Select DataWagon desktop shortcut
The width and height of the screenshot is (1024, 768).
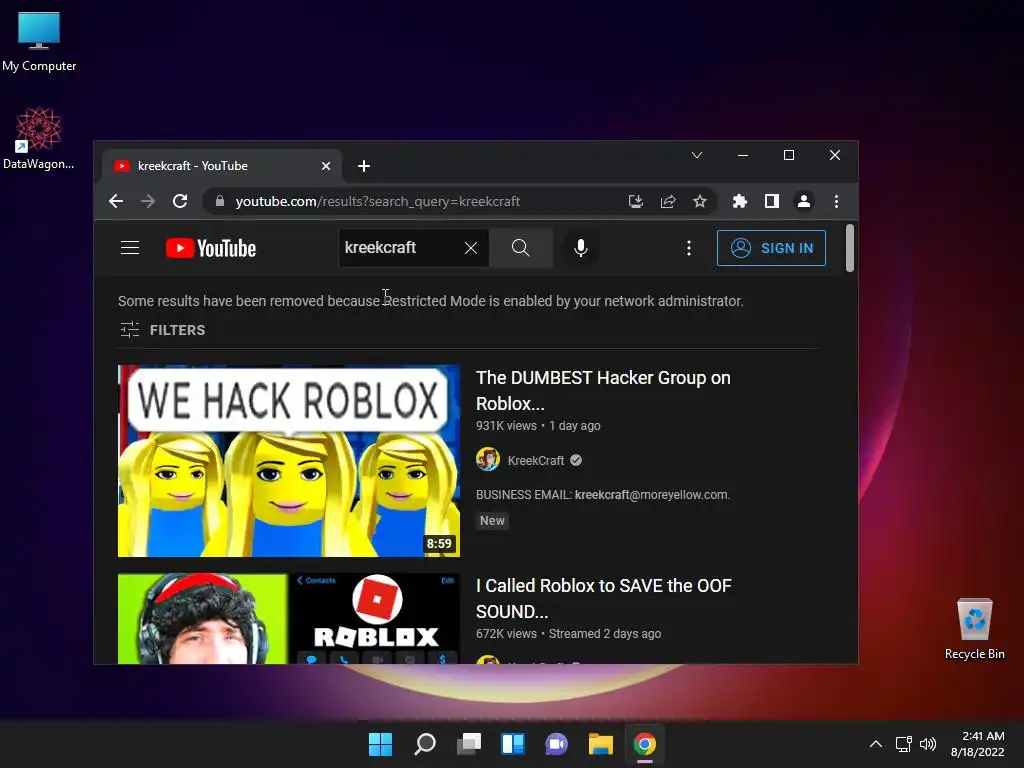[39, 139]
